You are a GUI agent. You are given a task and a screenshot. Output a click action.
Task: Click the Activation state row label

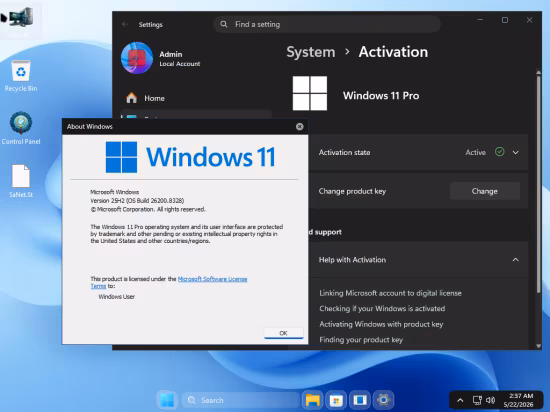(x=344, y=152)
